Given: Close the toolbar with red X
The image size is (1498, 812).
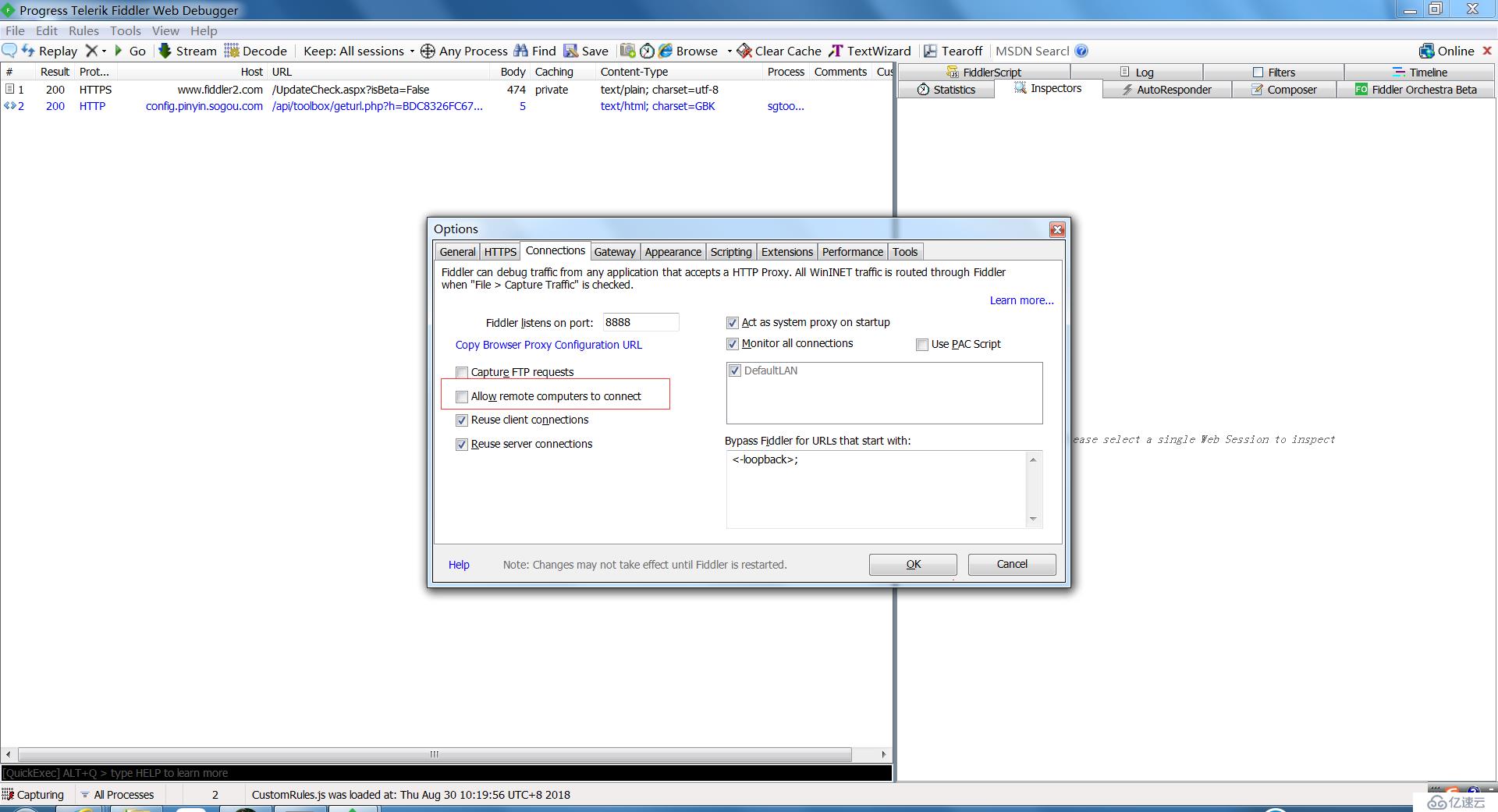Looking at the screenshot, I should click(x=1487, y=51).
